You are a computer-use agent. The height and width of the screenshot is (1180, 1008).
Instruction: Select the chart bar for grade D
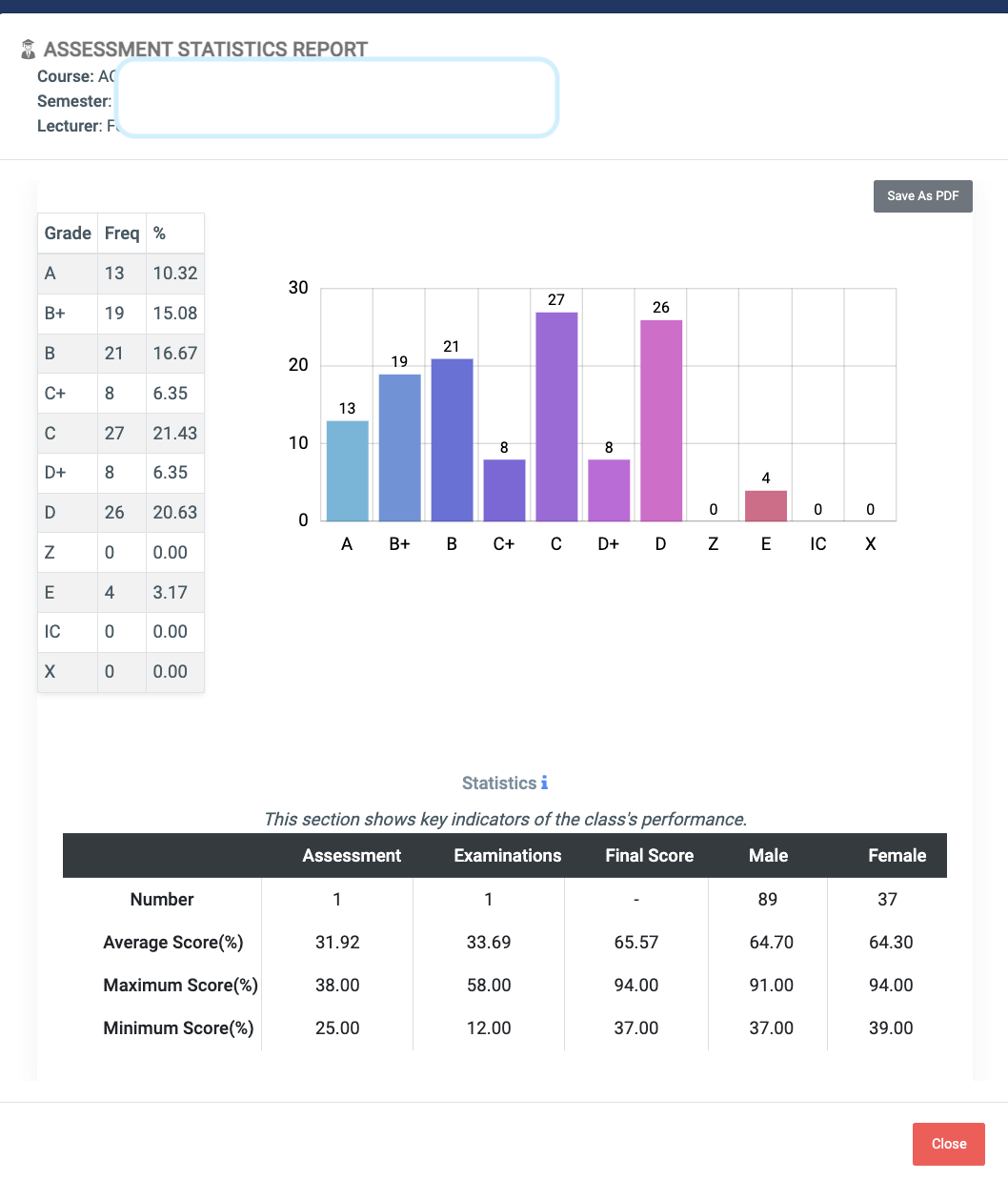pos(660,419)
